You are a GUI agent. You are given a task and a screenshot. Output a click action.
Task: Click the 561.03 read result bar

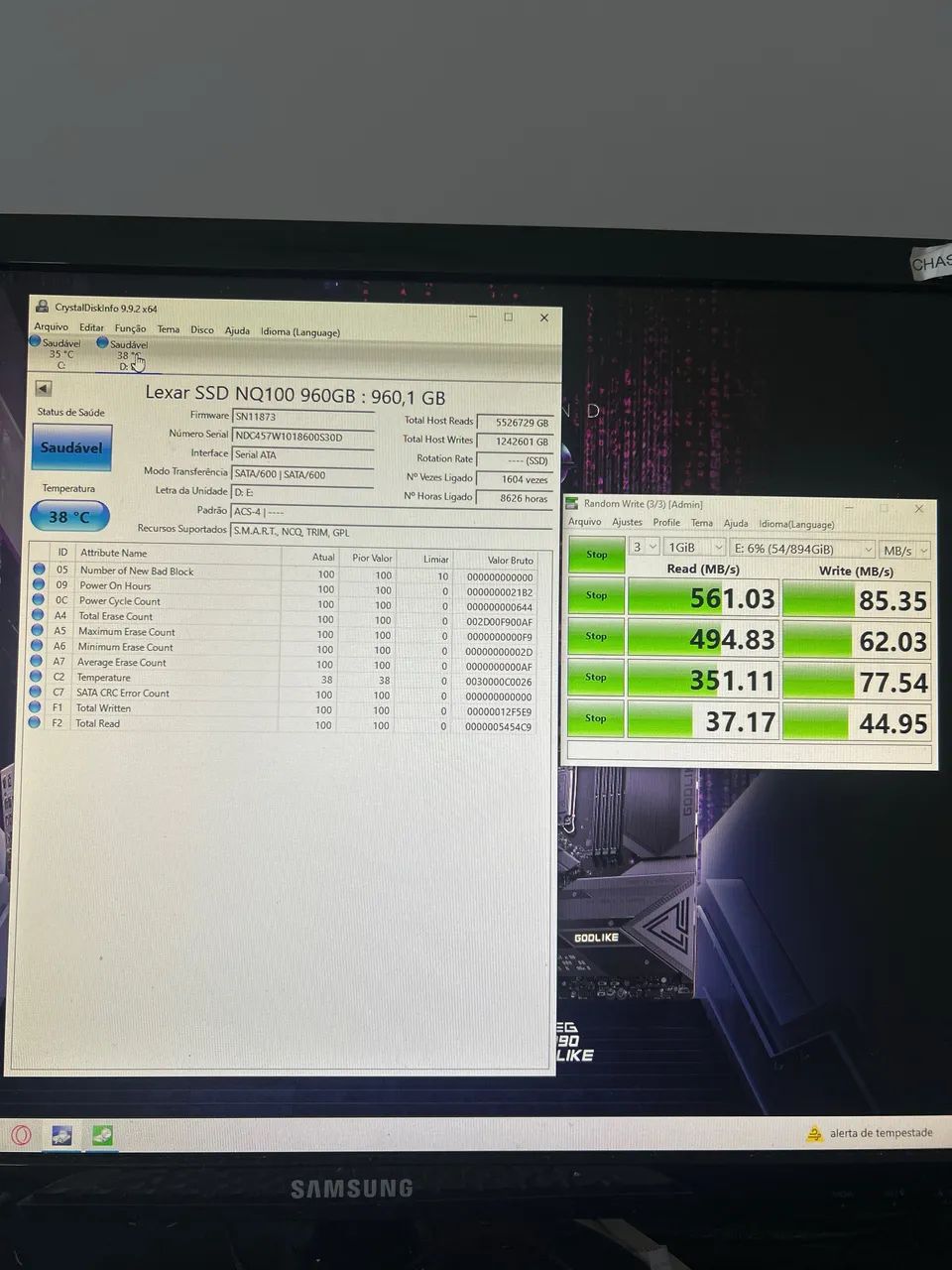point(703,598)
